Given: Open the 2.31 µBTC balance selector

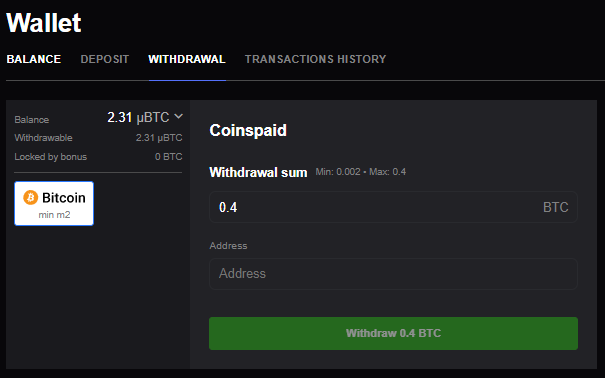Looking at the screenshot, I should (x=145, y=117).
